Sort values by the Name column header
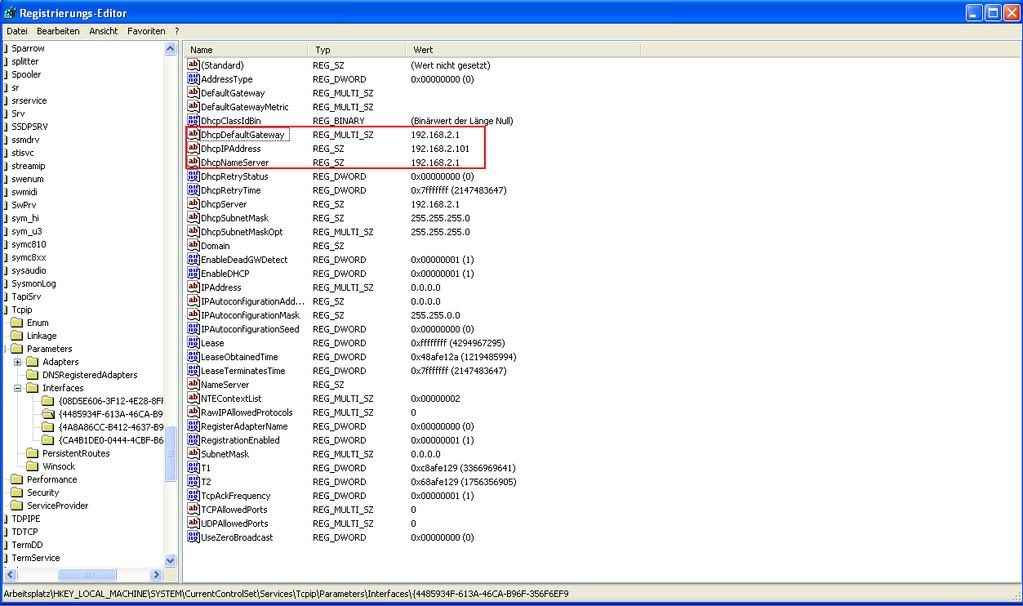The image size is (1023, 606). click(245, 50)
